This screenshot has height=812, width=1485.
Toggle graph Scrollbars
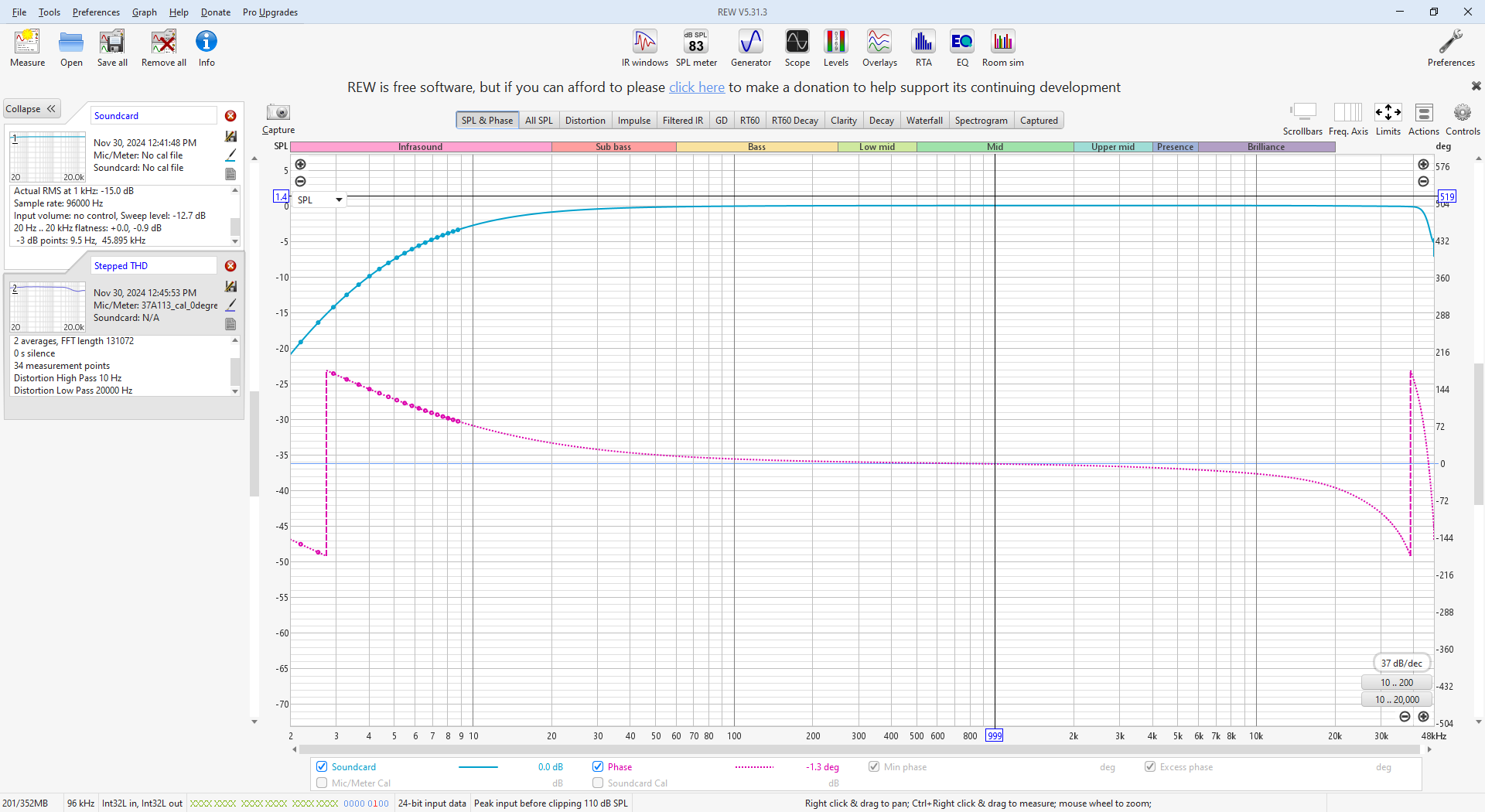pyautogui.click(x=1303, y=118)
